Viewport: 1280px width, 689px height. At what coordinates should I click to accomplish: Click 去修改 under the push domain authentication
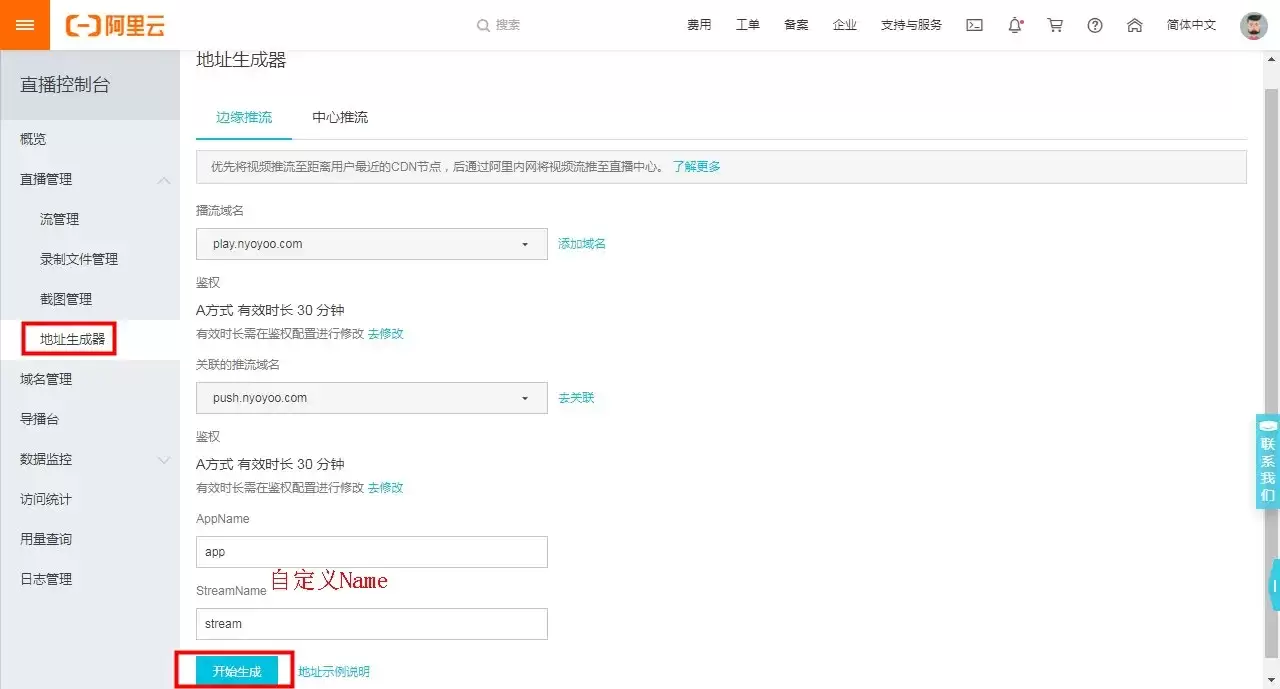tap(386, 488)
